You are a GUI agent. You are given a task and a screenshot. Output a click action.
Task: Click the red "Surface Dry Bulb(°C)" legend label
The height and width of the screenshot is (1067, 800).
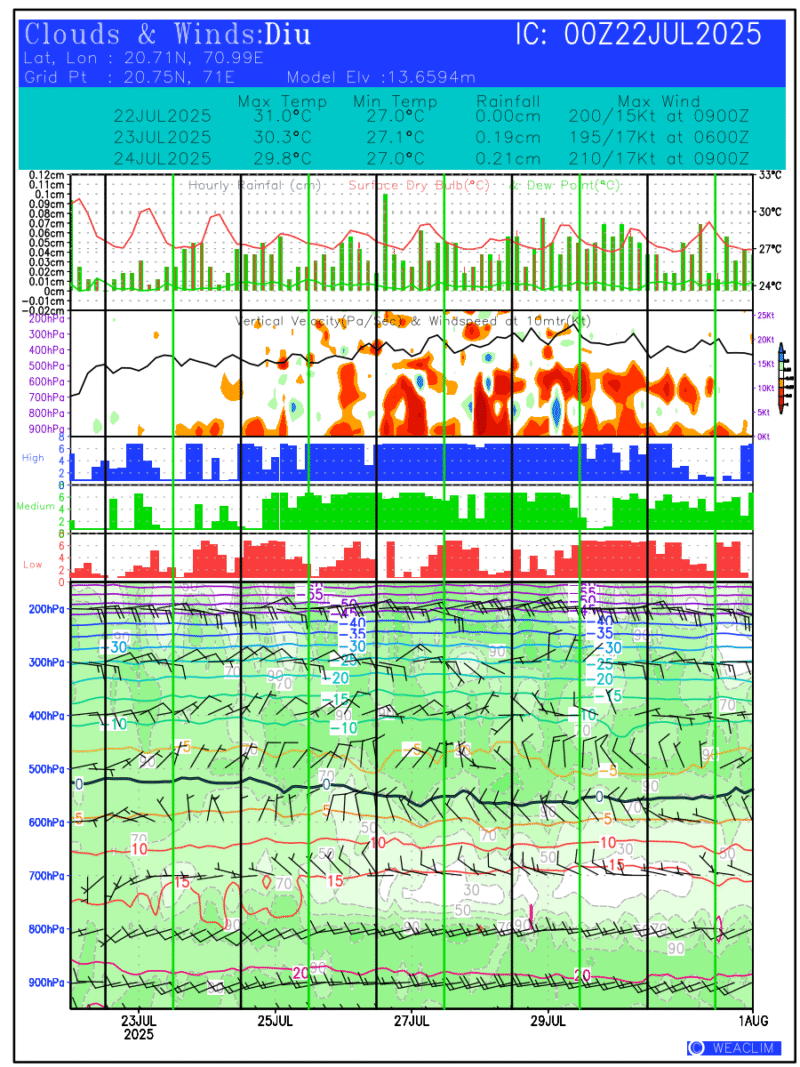click(x=418, y=185)
